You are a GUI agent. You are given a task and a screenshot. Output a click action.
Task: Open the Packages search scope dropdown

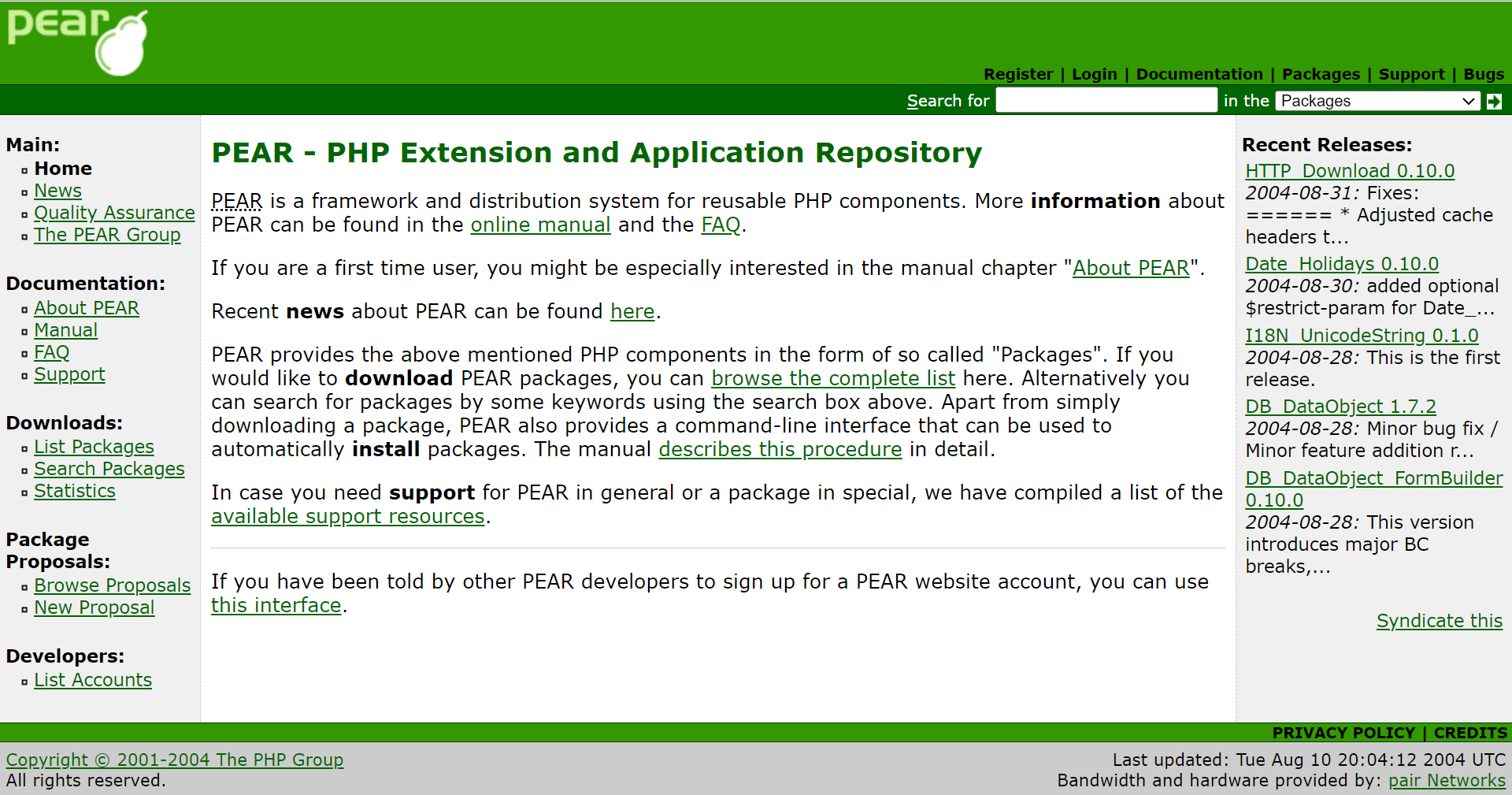tap(1377, 101)
